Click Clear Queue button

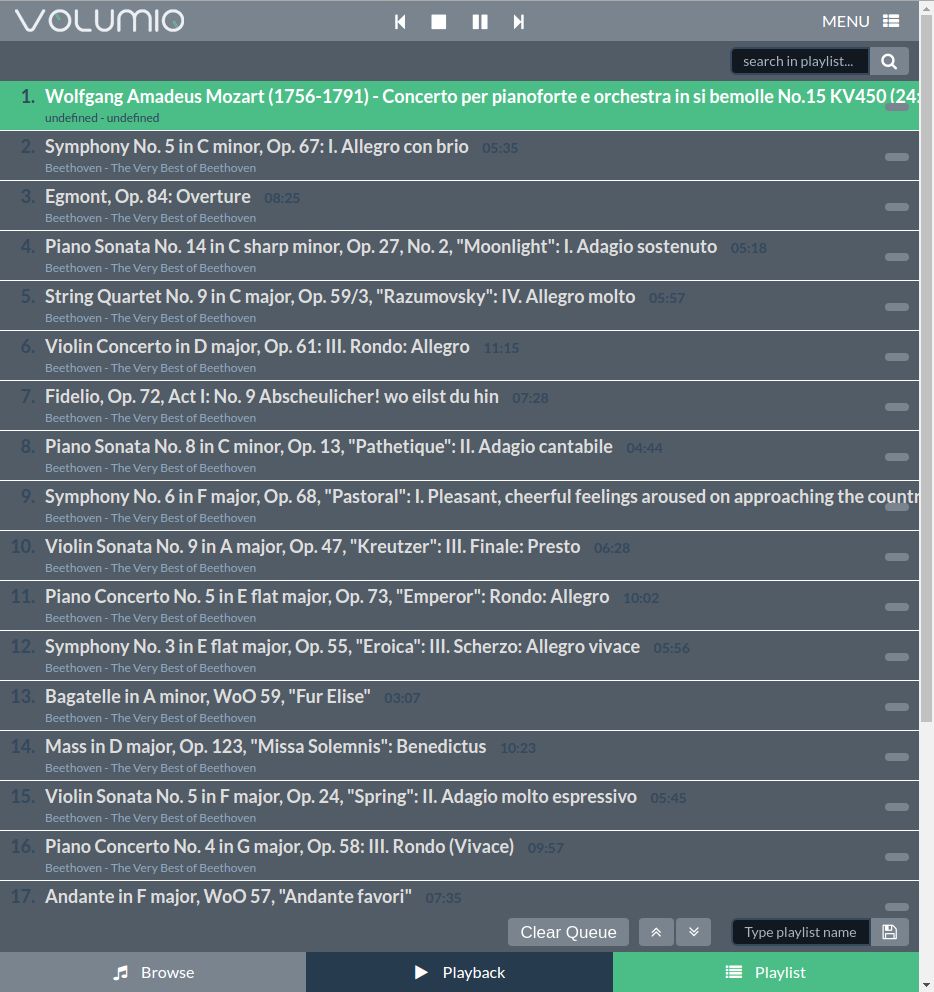click(568, 932)
